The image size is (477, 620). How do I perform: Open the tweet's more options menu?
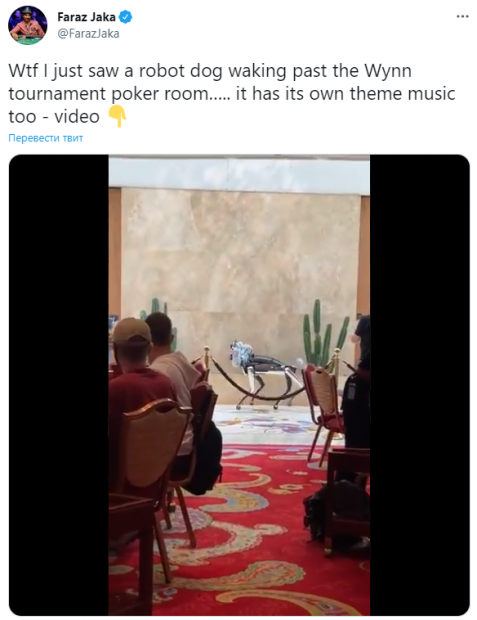tap(462, 17)
